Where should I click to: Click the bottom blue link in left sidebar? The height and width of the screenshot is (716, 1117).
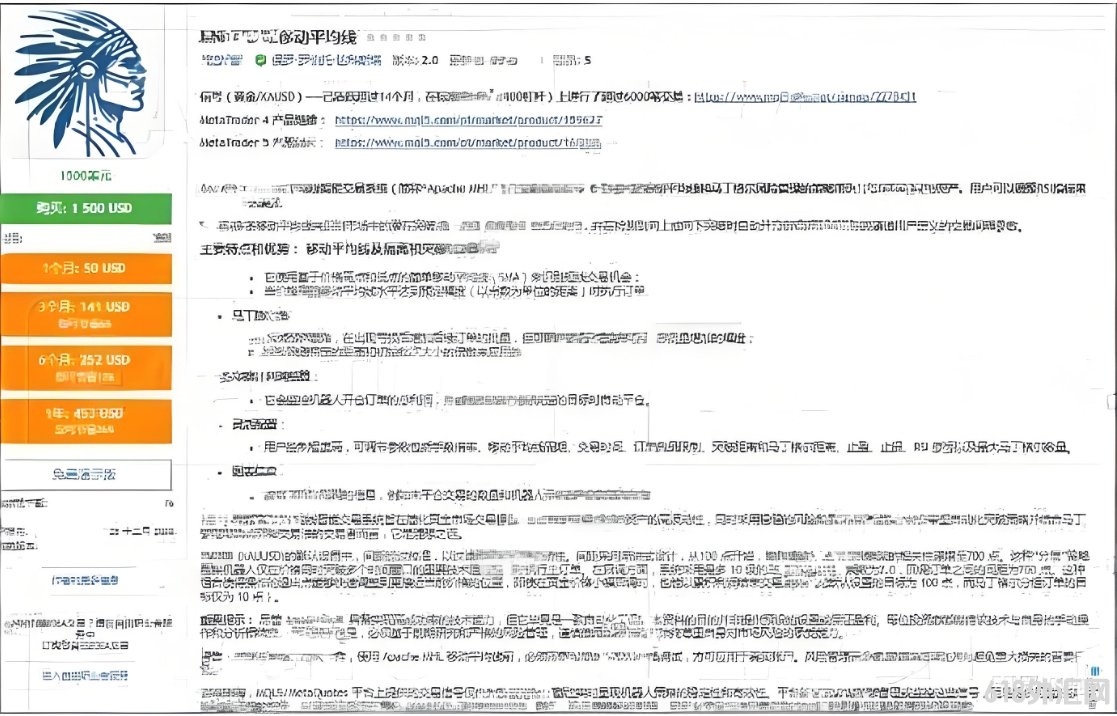click(85, 675)
